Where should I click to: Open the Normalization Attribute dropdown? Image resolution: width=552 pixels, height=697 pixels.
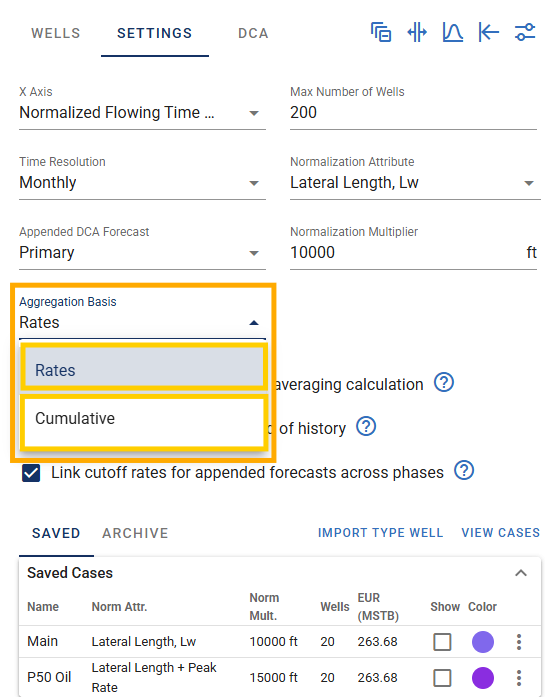click(415, 183)
